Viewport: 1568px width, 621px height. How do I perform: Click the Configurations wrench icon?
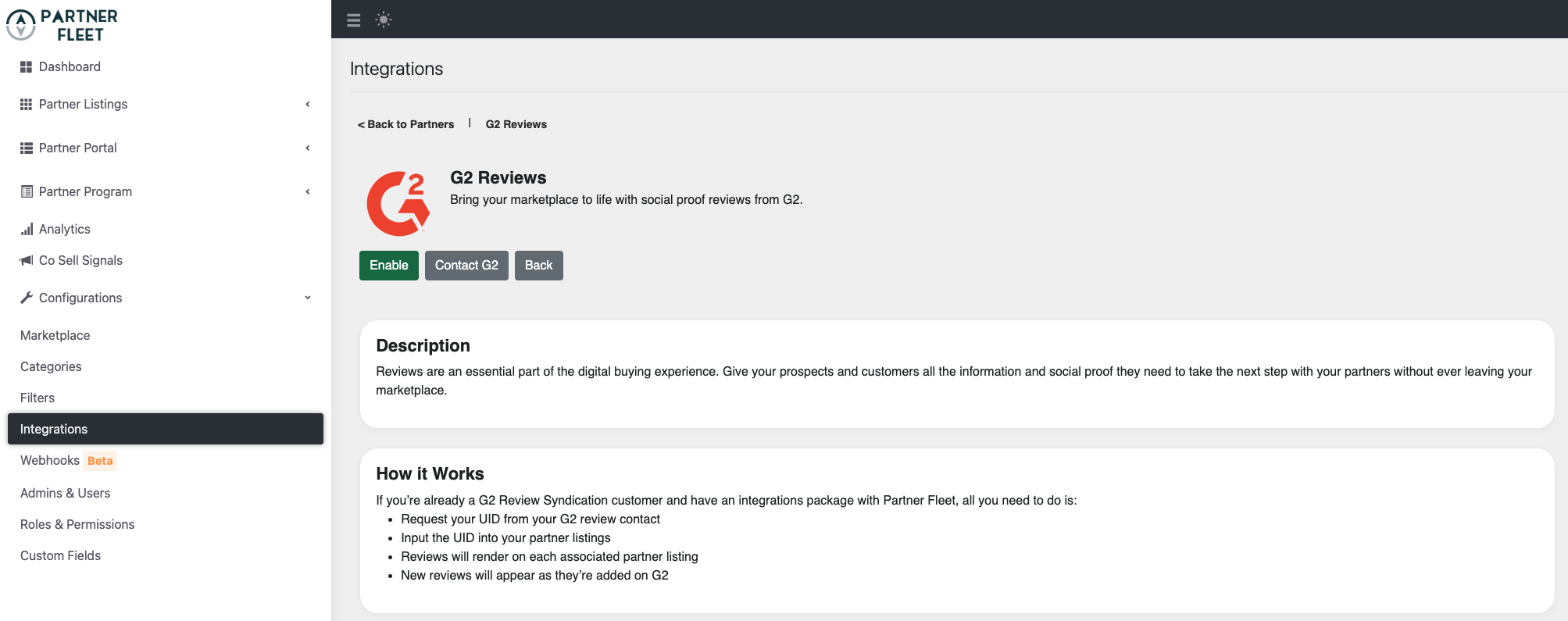coord(27,298)
